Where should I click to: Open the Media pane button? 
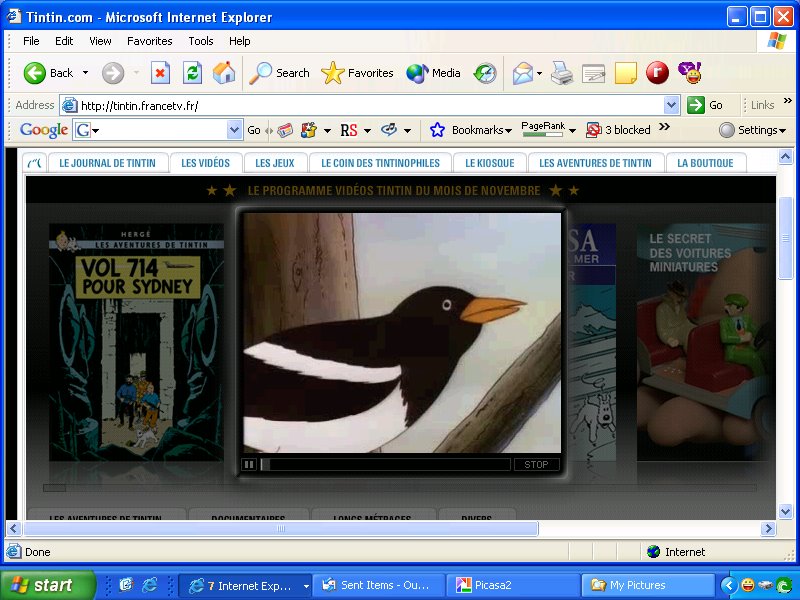coord(433,73)
